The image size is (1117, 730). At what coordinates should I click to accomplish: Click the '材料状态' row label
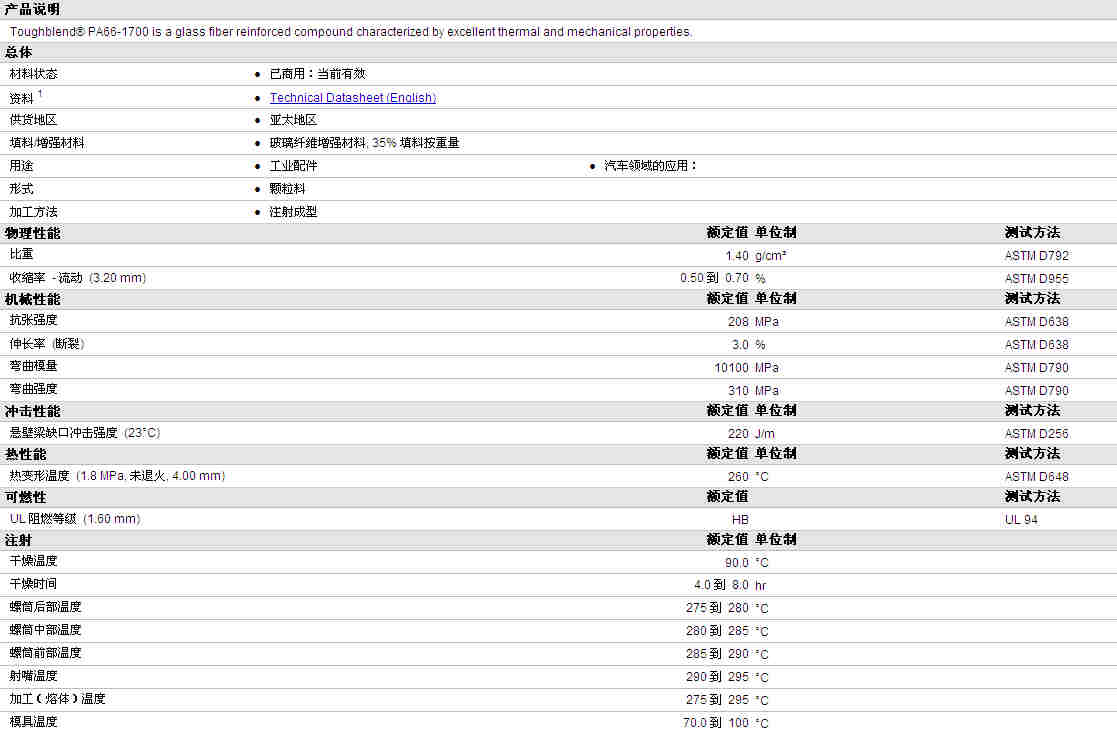pos(33,74)
